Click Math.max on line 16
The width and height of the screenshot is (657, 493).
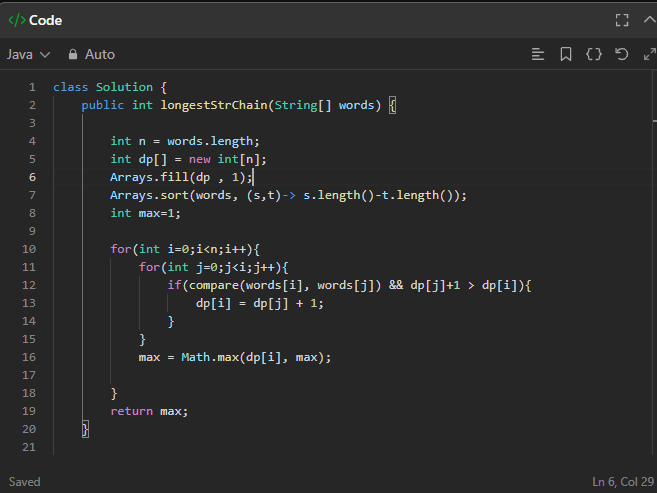(x=210, y=357)
